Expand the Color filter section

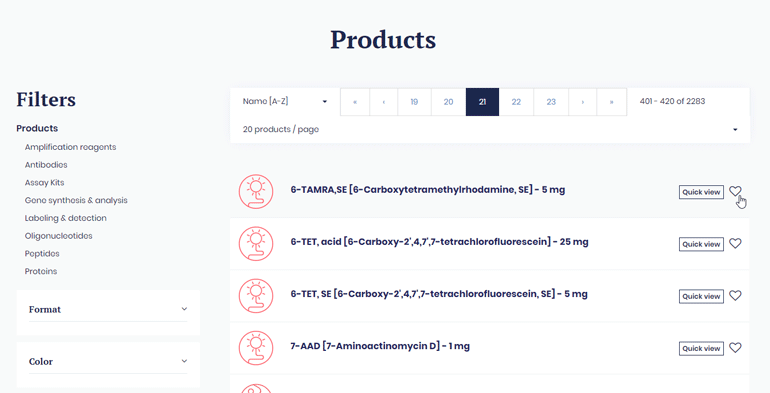[108, 362]
